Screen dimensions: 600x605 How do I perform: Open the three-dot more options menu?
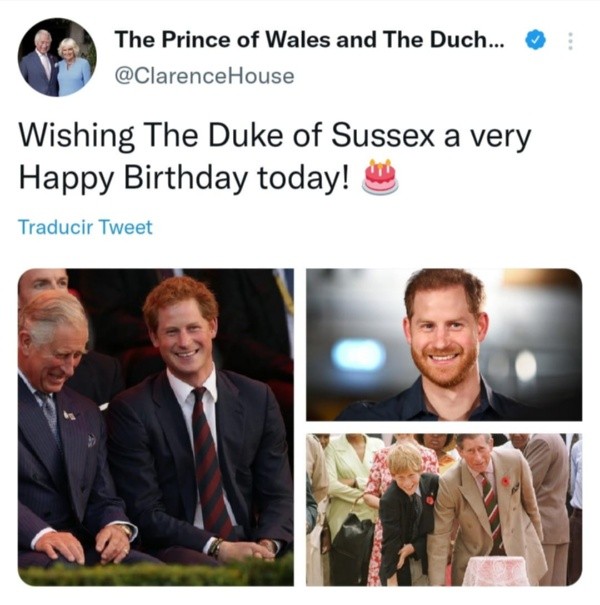click(571, 42)
